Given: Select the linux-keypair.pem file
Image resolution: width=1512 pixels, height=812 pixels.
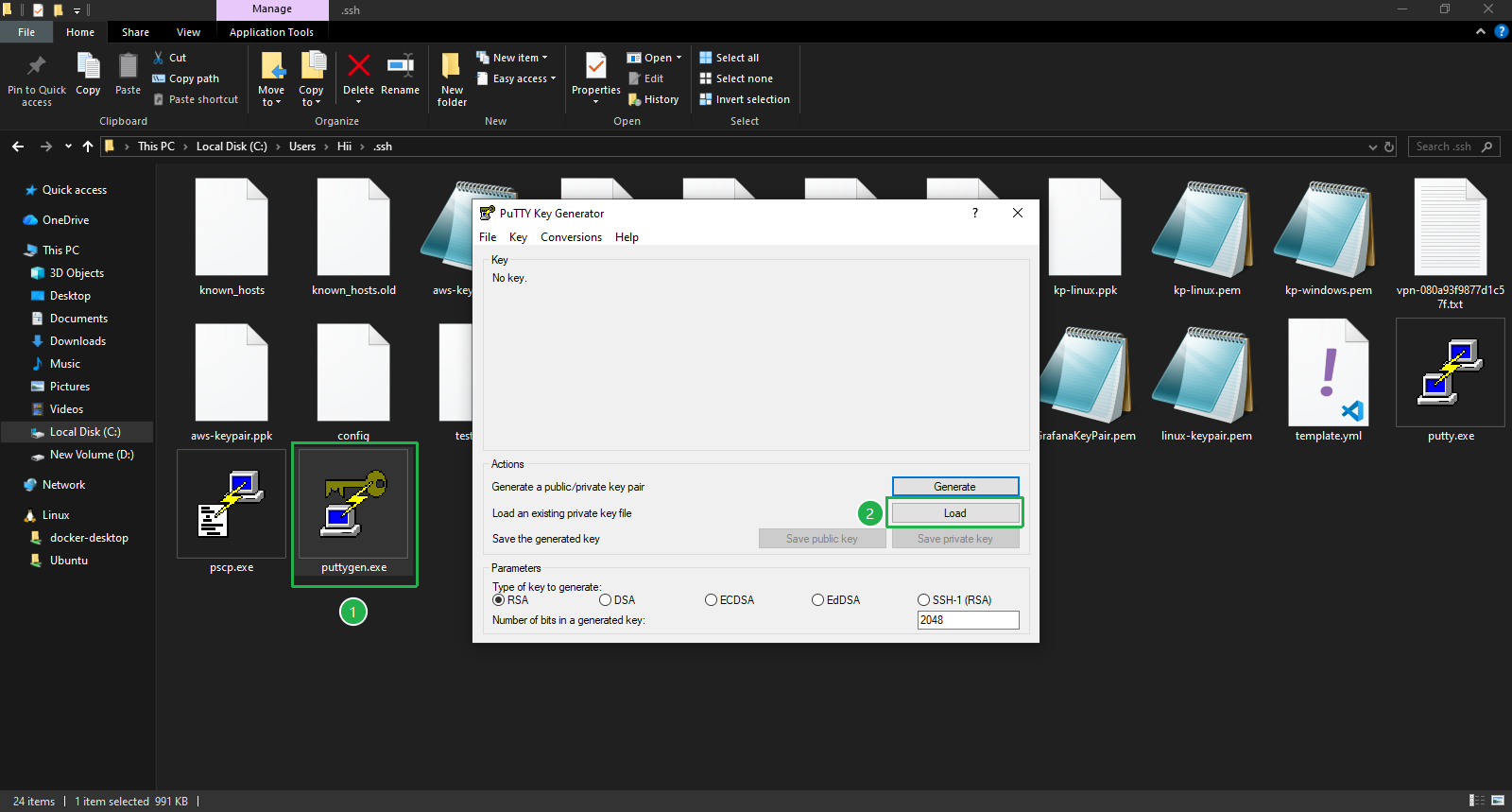Looking at the screenshot, I should (x=1207, y=381).
